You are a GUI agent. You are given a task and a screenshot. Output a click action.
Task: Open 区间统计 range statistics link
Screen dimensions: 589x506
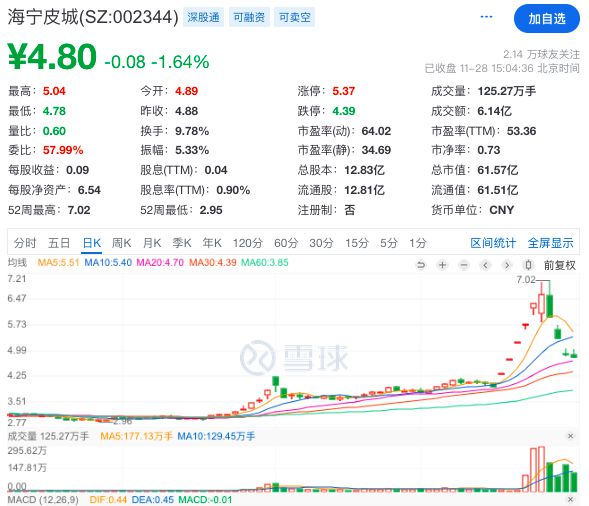point(493,243)
